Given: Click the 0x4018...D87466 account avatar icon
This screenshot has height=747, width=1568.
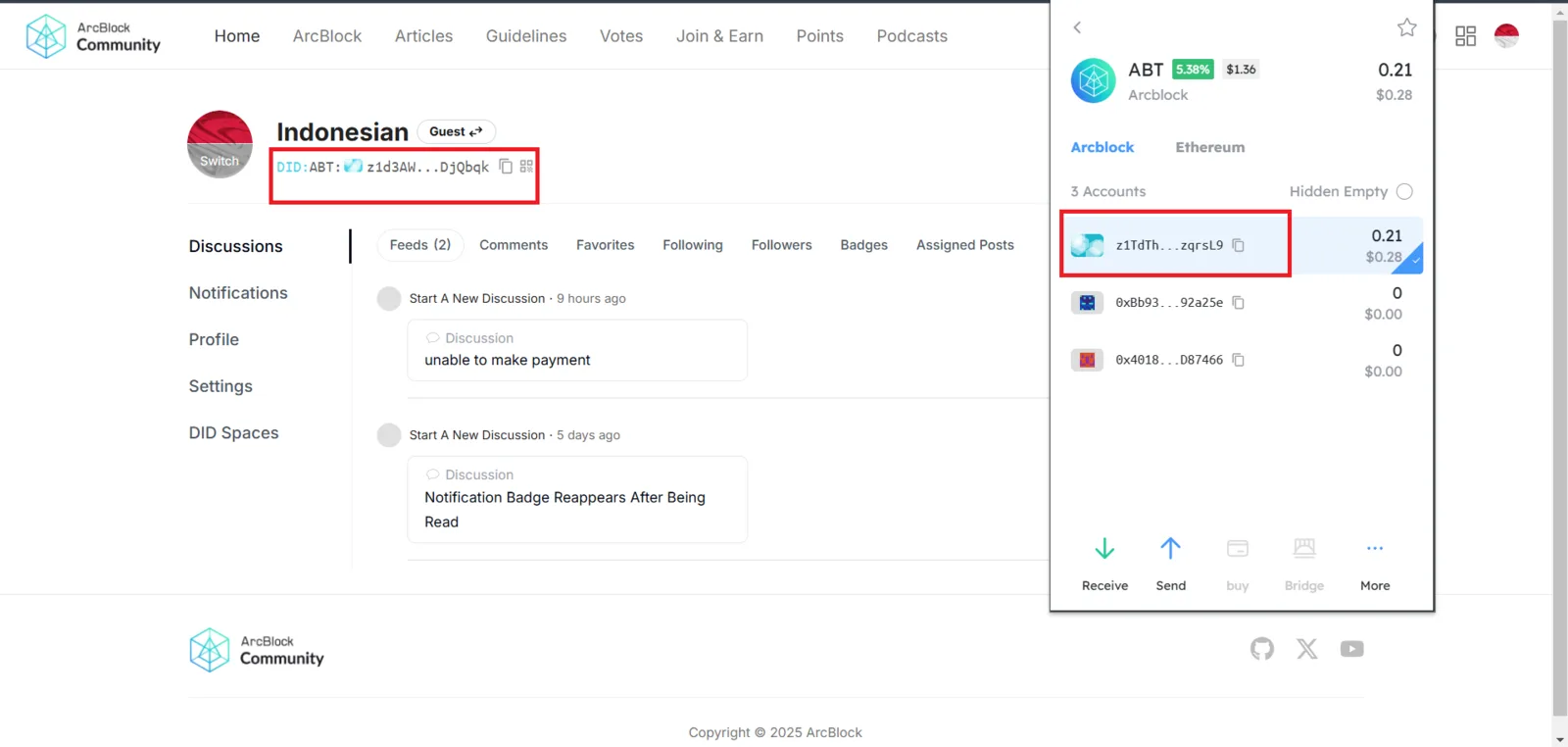Looking at the screenshot, I should point(1087,360).
